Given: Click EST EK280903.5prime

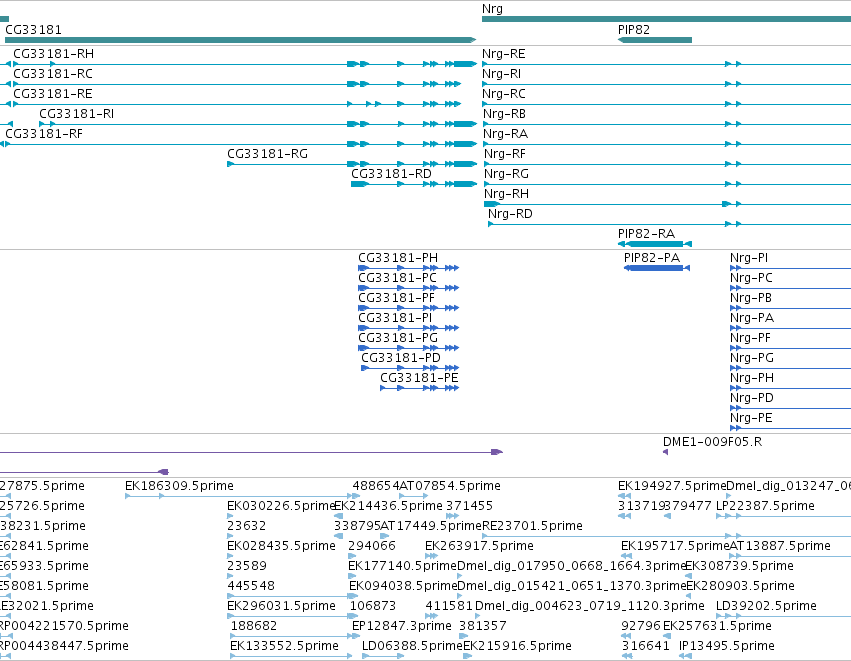Looking at the screenshot, I should click(740, 587).
